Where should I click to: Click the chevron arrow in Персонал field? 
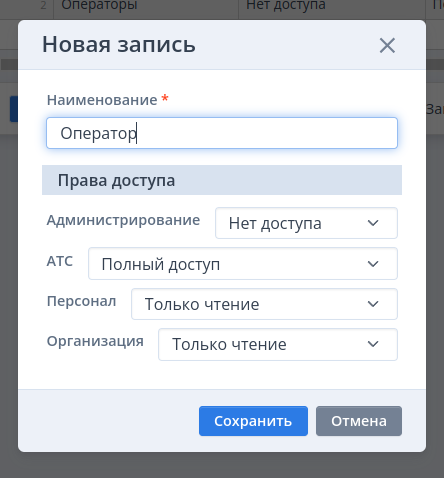coord(373,304)
